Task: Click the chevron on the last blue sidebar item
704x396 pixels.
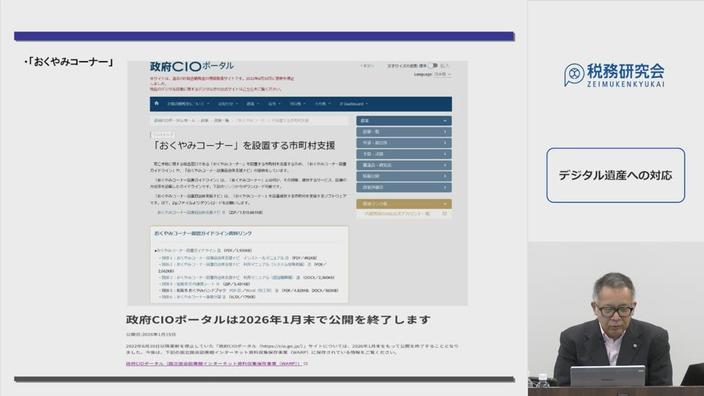Action: coord(445,187)
